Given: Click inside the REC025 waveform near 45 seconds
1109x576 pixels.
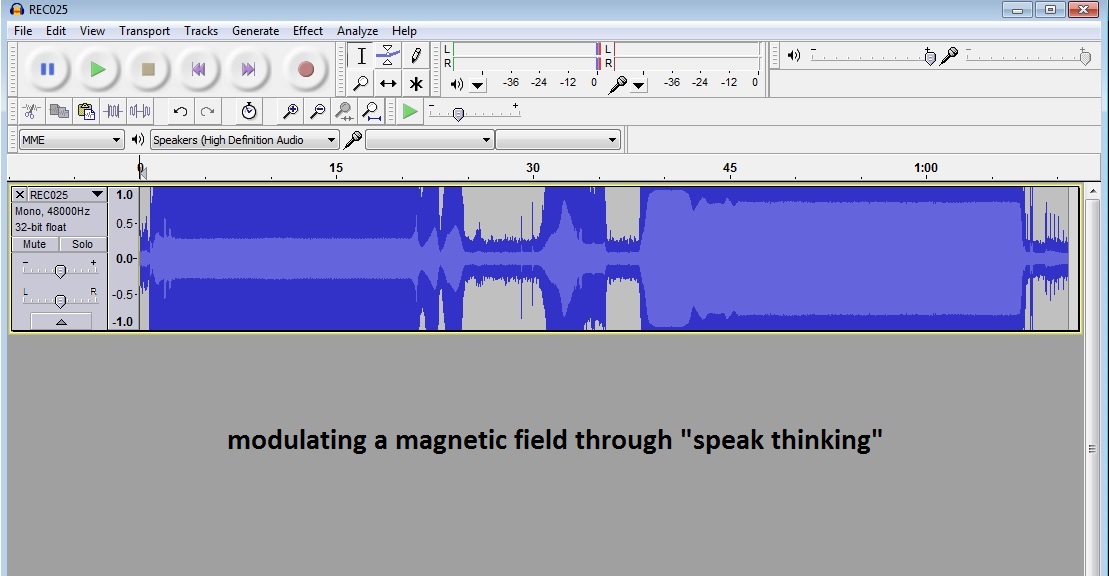Looking at the screenshot, I should point(730,258).
